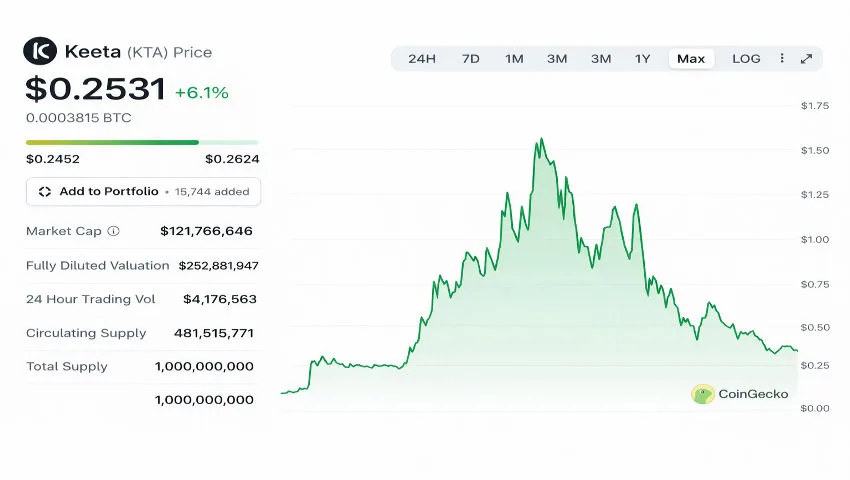Click the $0.2531 current price
The image size is (850, 480).
[95, 90]
